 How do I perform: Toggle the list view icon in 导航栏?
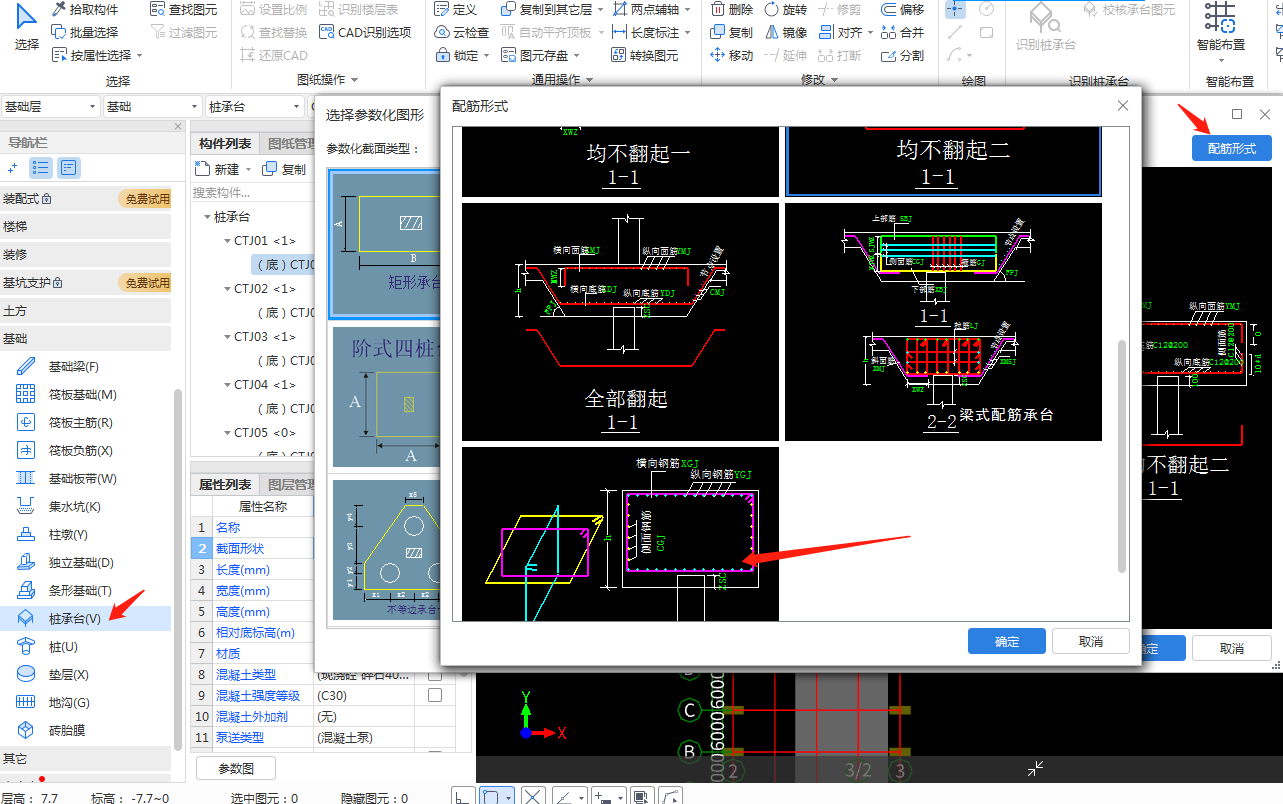point(41,168)
